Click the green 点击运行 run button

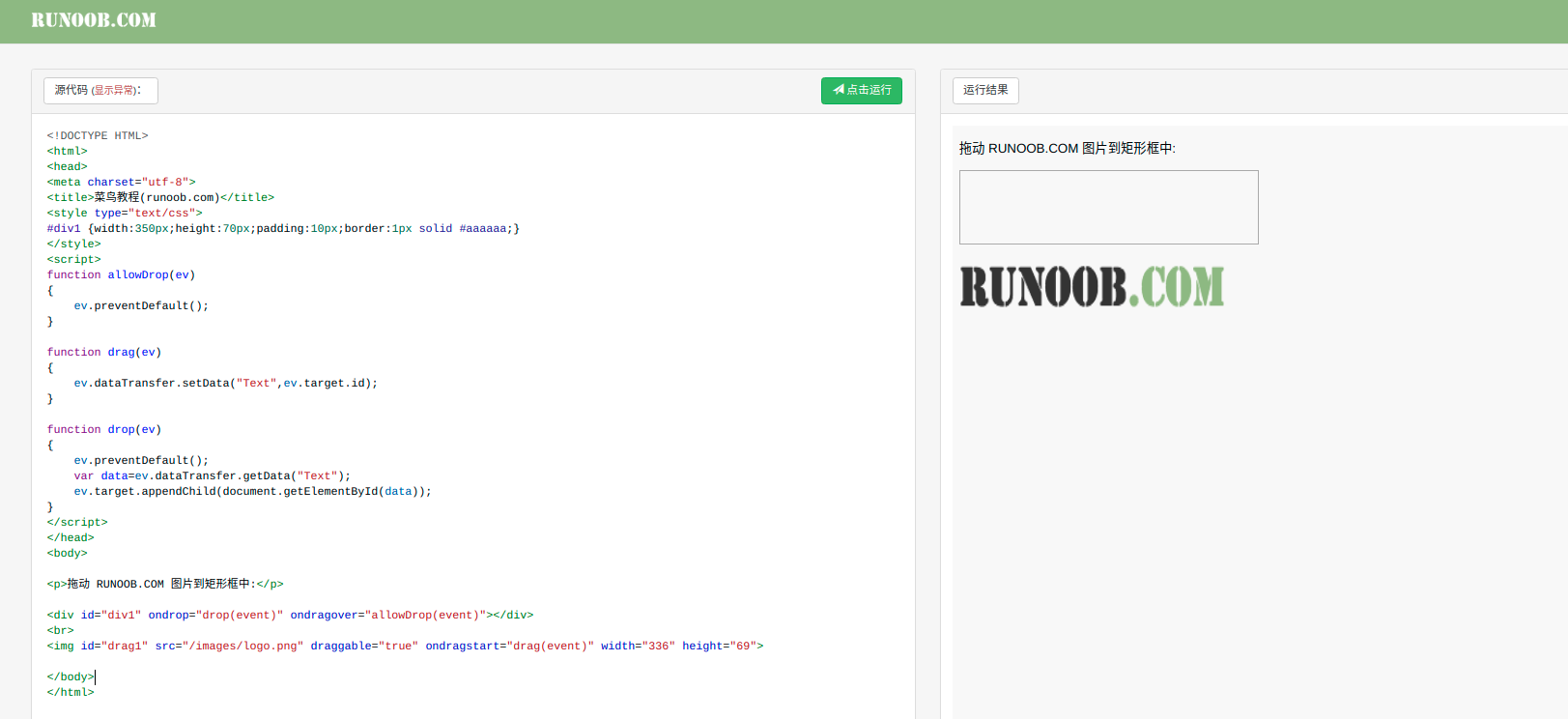point(862,90)
